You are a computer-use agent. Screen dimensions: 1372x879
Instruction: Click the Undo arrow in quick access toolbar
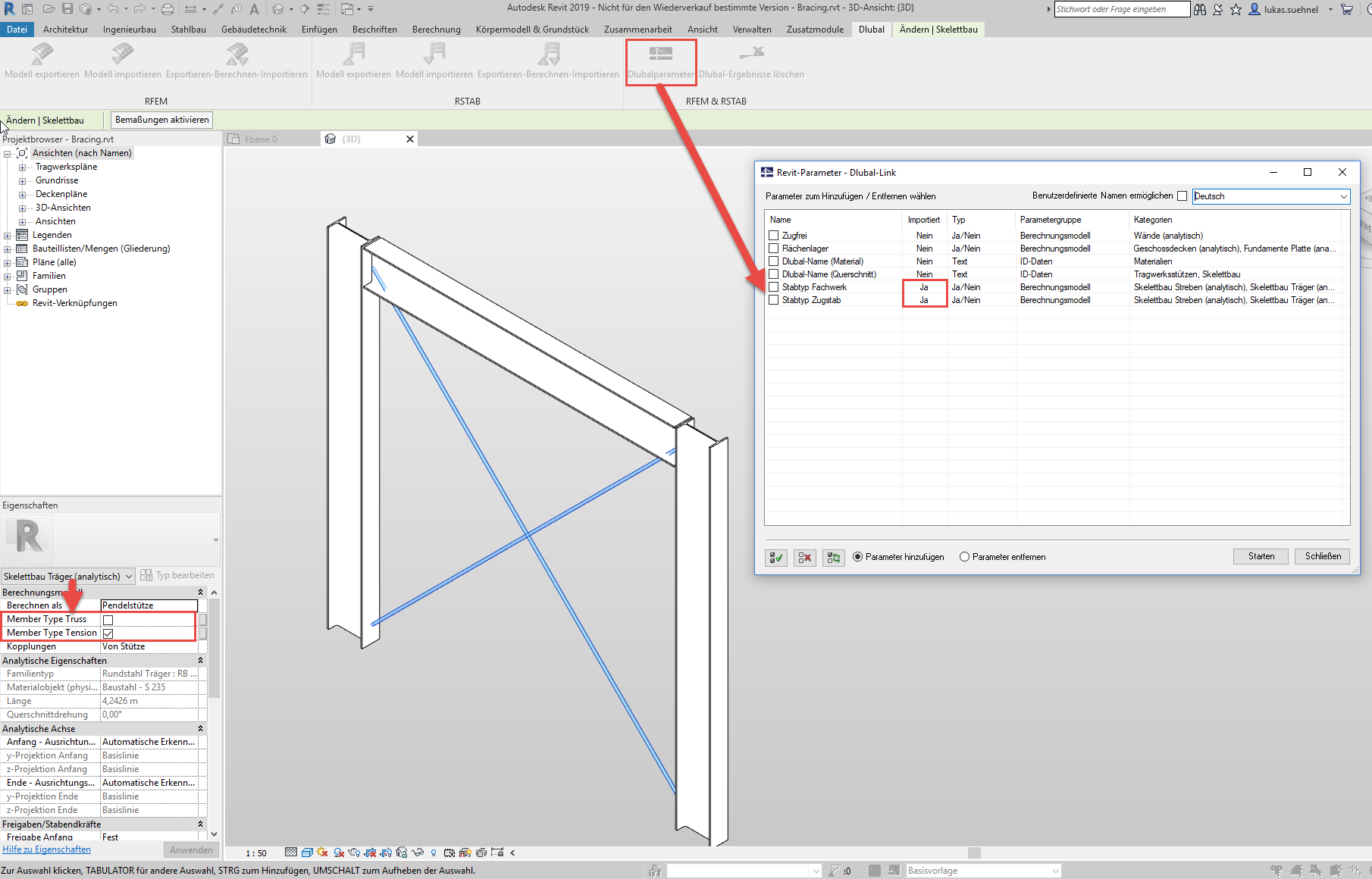(x=112, y=9)
